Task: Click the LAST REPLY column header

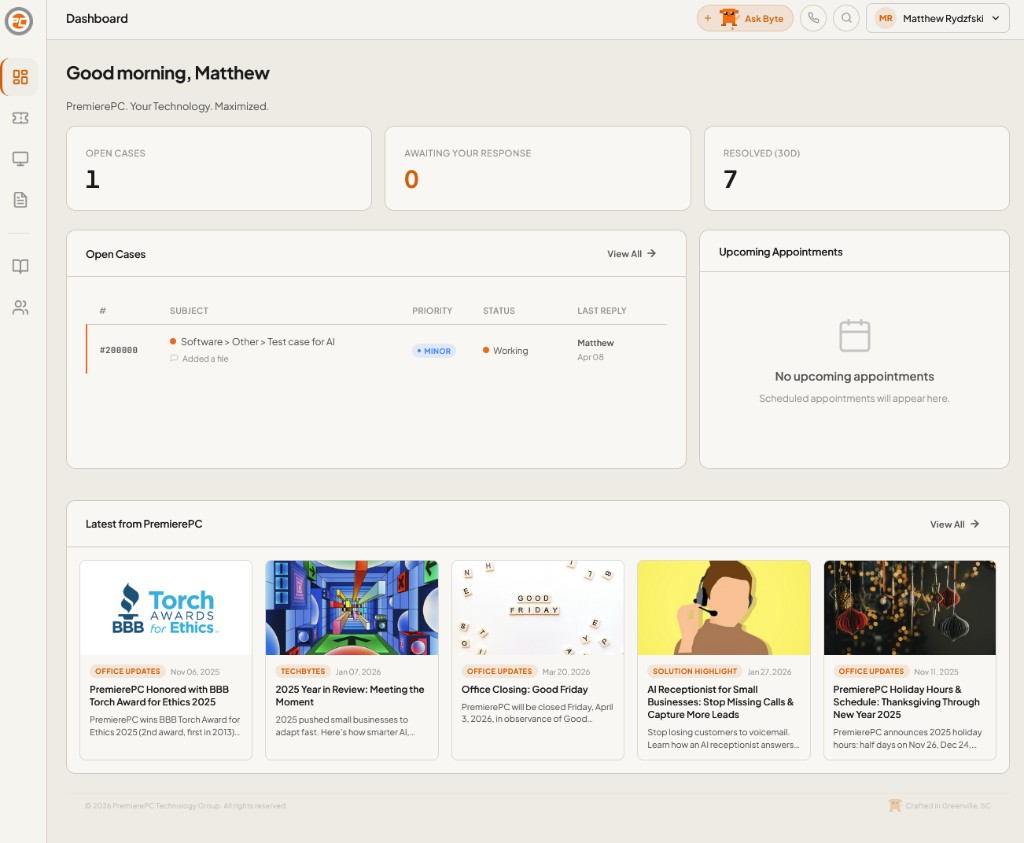Action: tap(601, 311)
